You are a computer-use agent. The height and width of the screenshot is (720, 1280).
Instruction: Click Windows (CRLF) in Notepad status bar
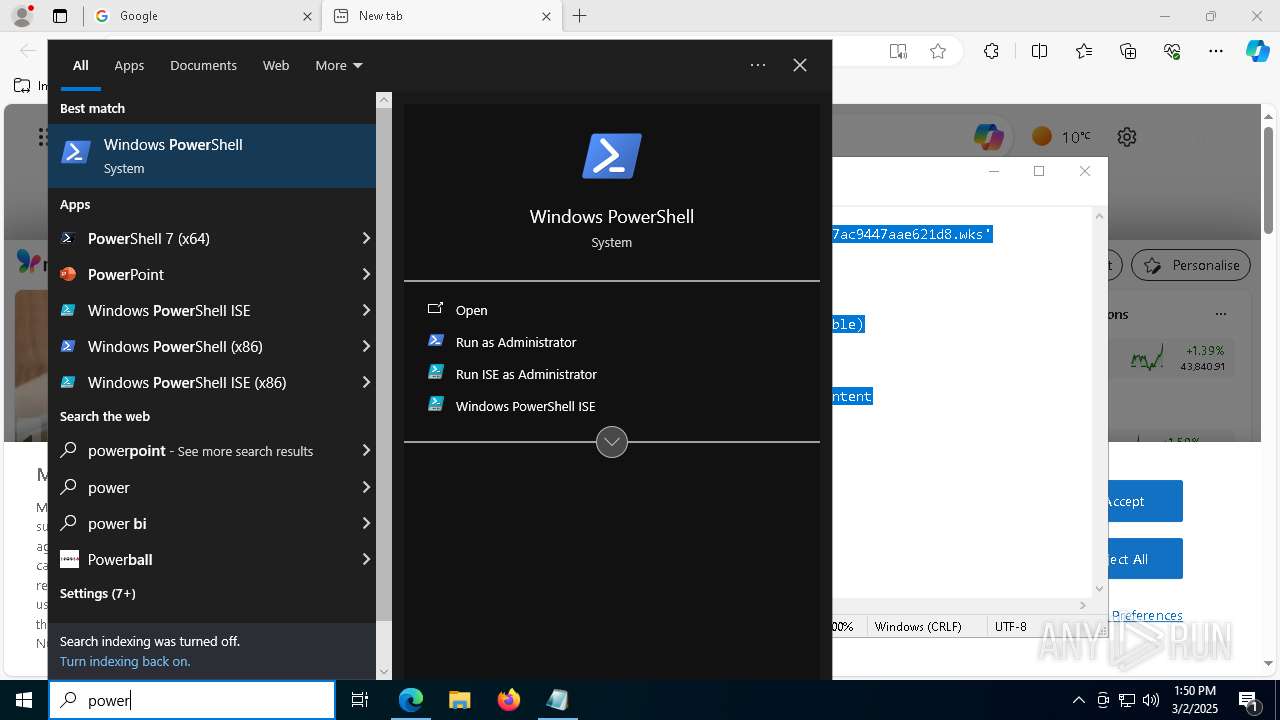[918, 627]
